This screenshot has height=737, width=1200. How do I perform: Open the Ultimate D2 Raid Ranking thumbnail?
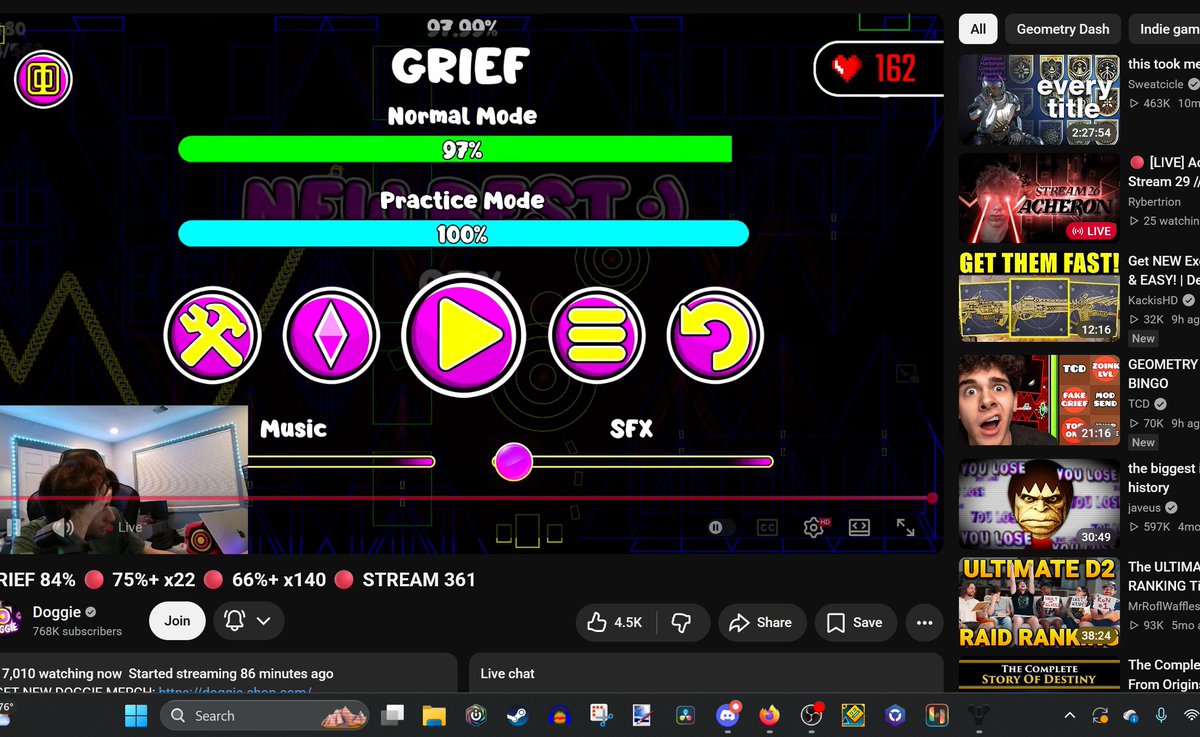1039,602
